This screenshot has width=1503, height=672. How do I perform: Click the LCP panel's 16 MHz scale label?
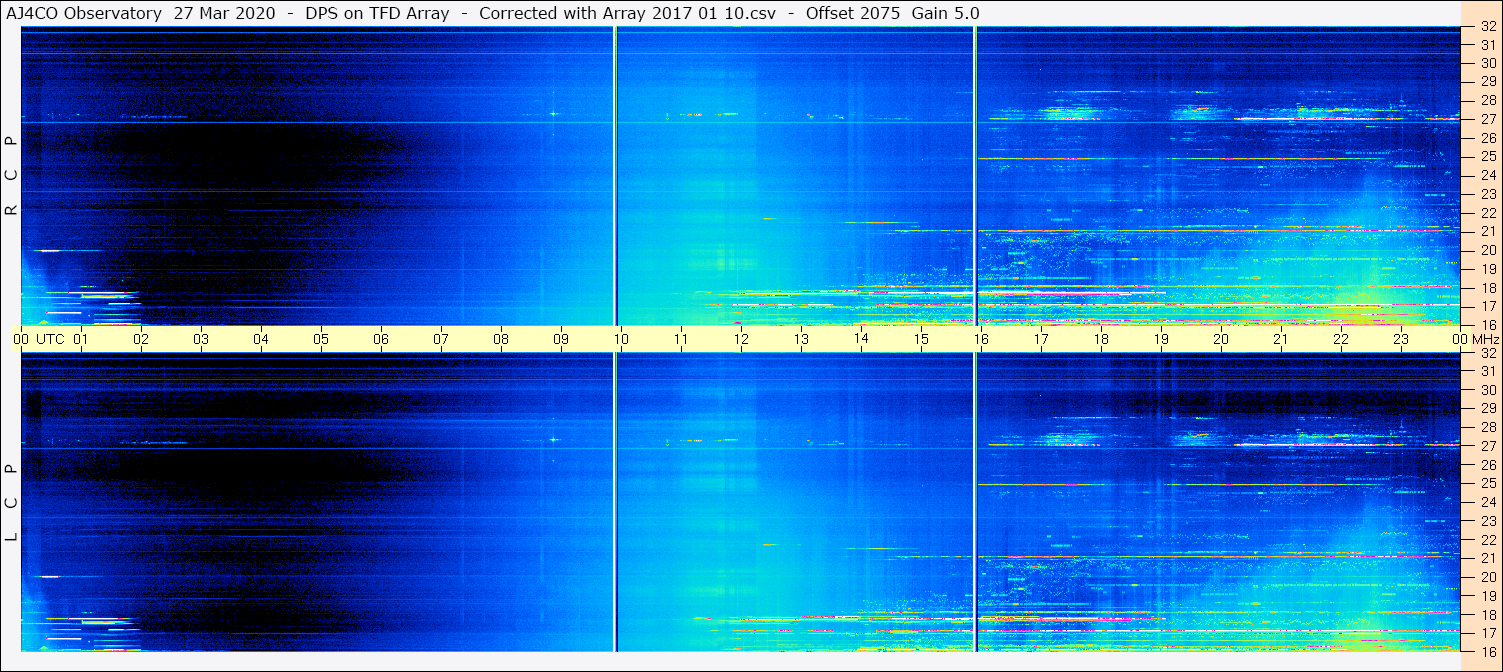point(1487,651)
